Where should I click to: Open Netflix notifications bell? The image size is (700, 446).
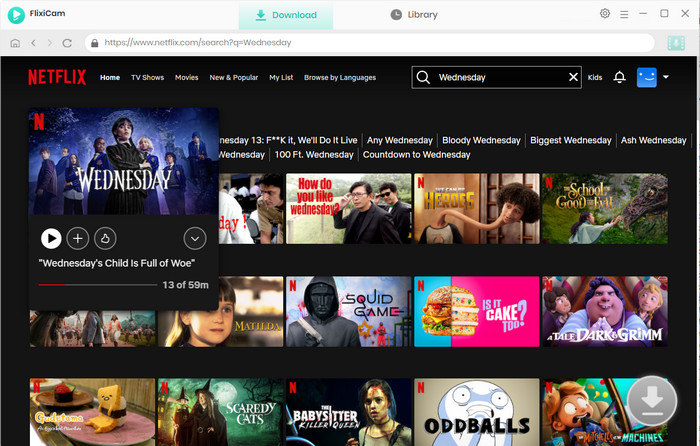pos(619,77)
